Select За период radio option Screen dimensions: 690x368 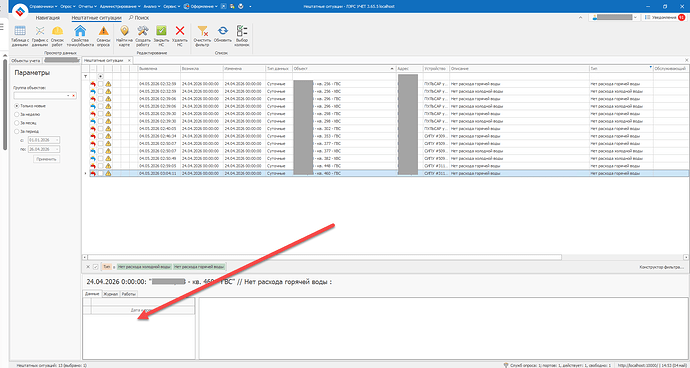click(x=27, y=131)
